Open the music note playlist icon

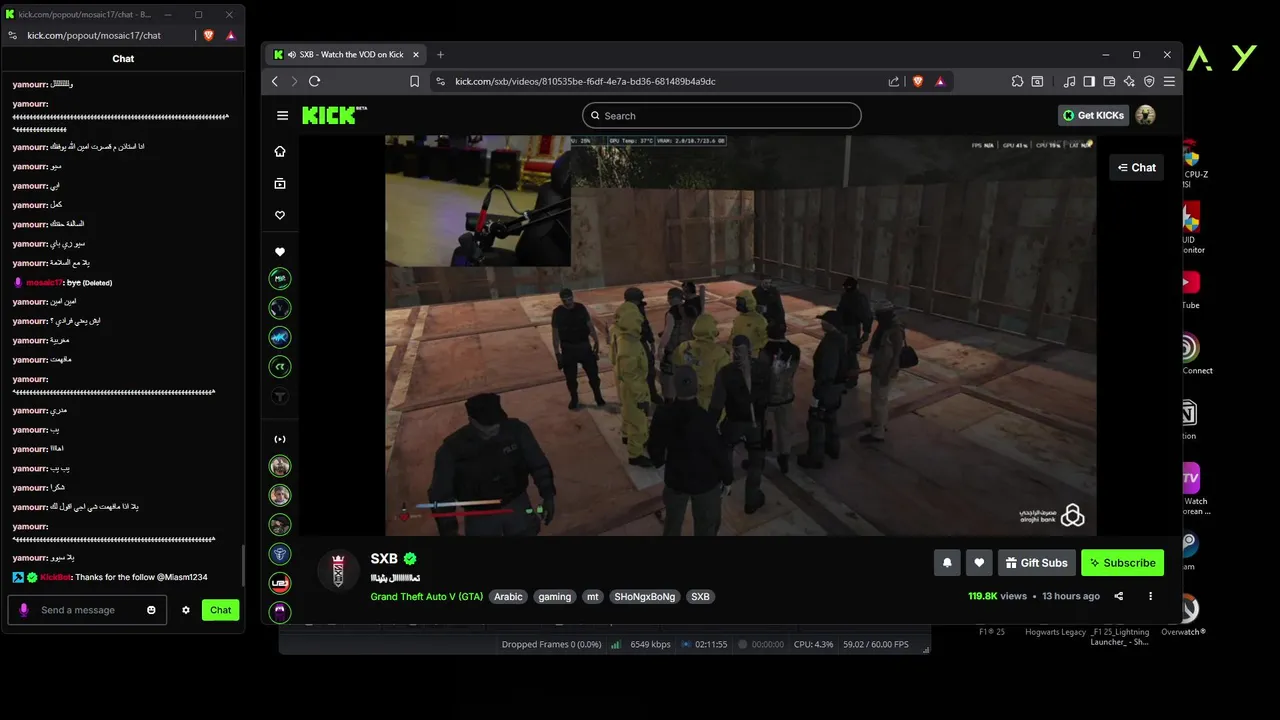click(1070, 81)
